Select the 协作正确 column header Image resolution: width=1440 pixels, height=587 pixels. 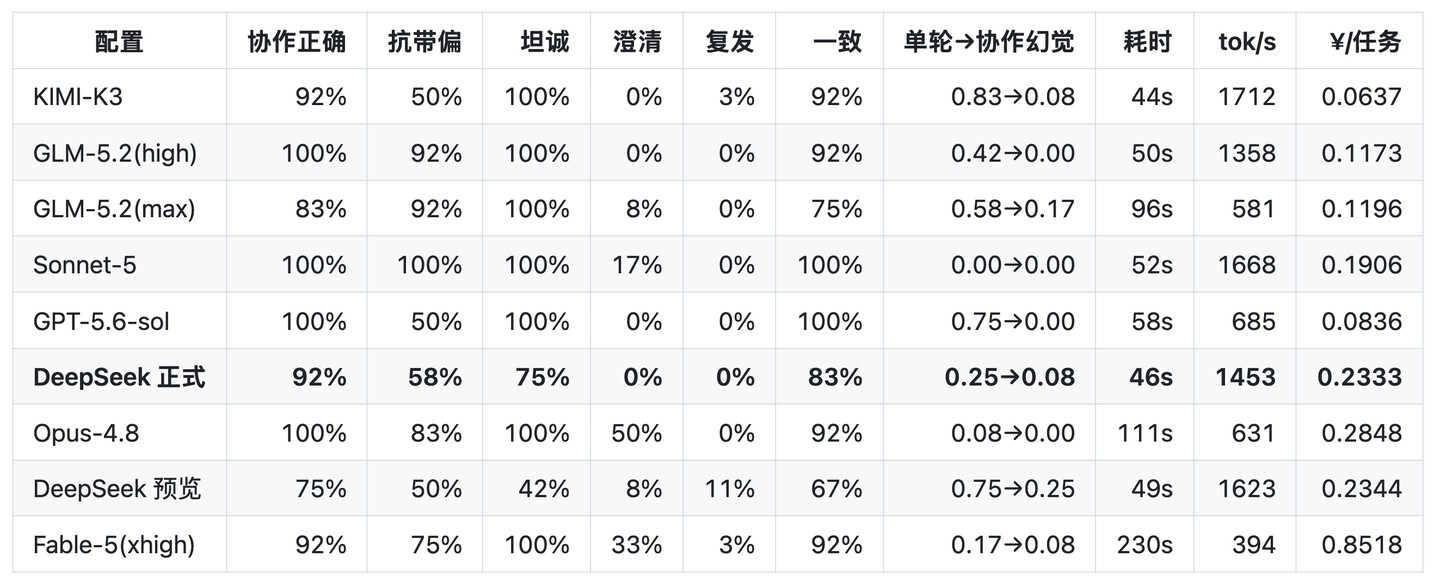297,42
